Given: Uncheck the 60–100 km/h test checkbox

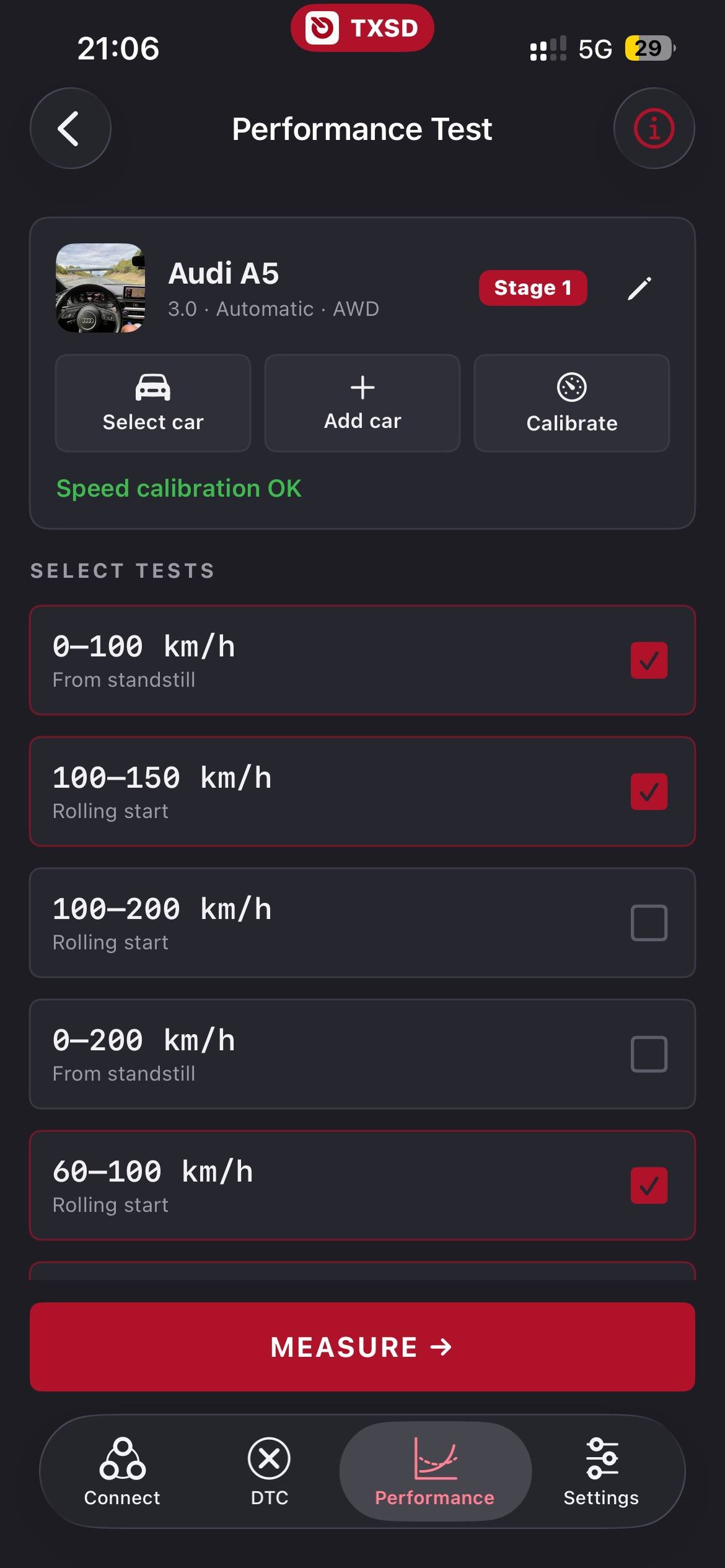Looking at the screenshot, I should 649,1185.
